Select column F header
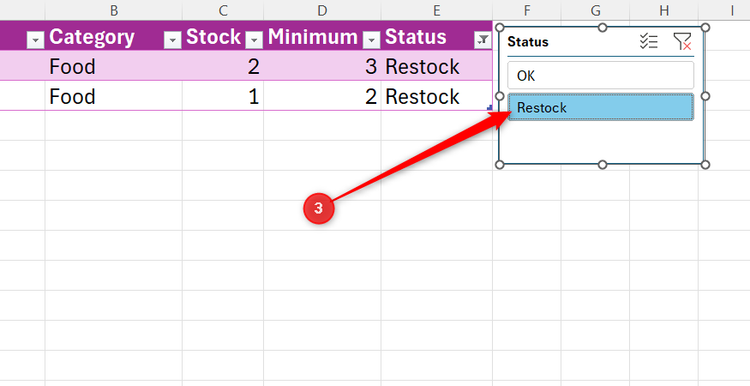Screen dimensions: 750x386 tap(527, 10)
